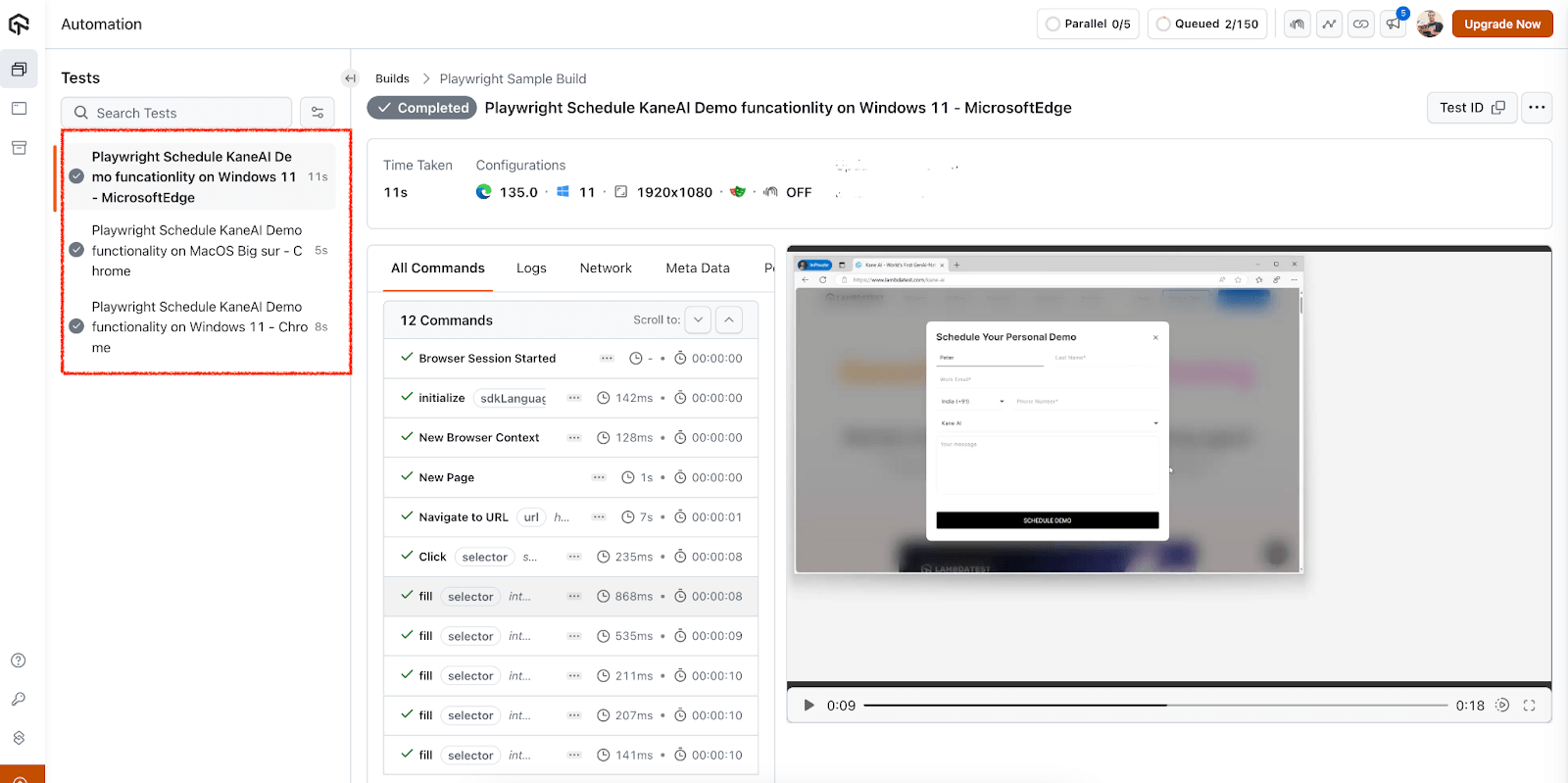Collapse the Tests panel arrow
1568x783 pixels.
click(x=350, y=78)
